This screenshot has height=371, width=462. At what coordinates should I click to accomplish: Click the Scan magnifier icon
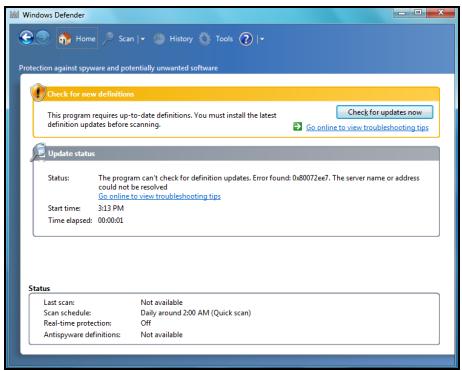108,39
